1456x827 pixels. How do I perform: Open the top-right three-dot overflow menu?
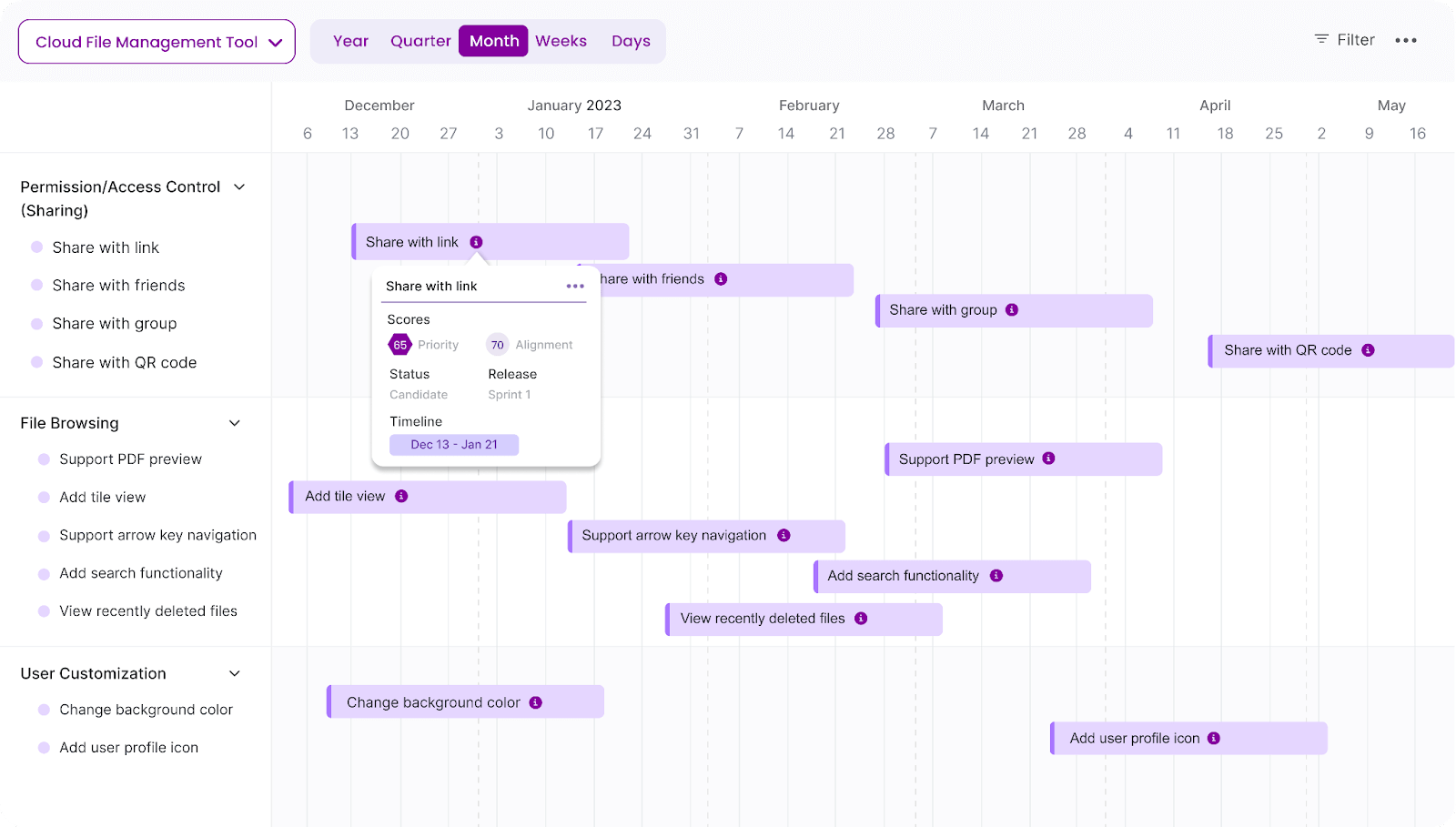tap(1406, 40)
